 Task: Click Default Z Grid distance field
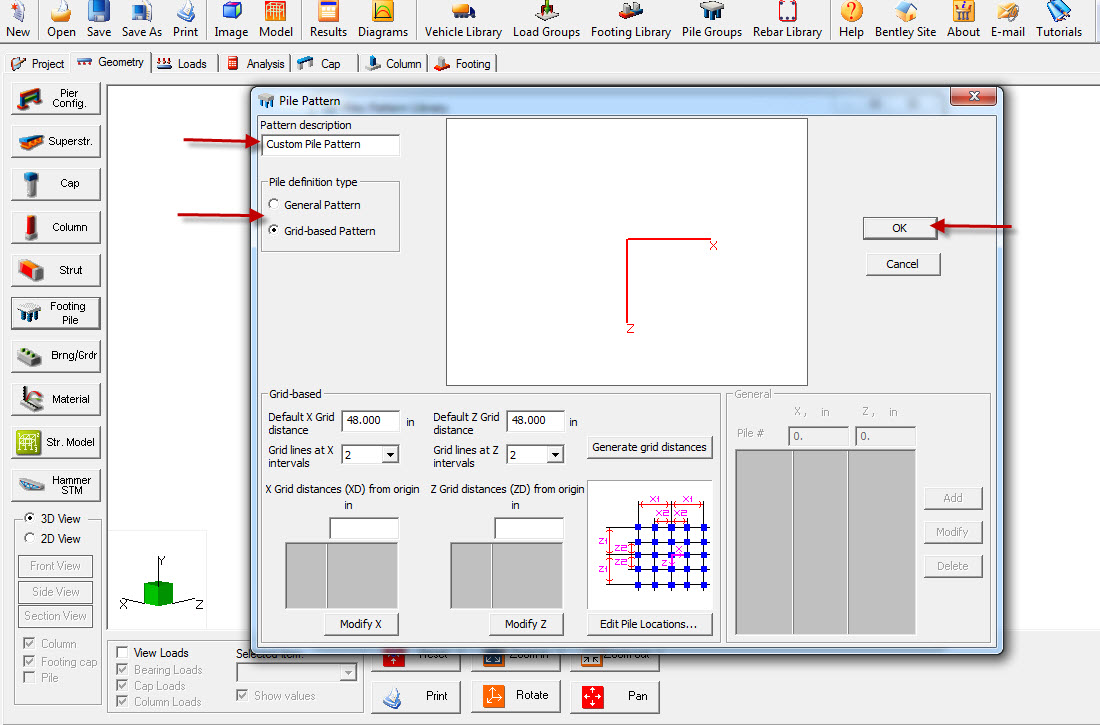[535, 420]
